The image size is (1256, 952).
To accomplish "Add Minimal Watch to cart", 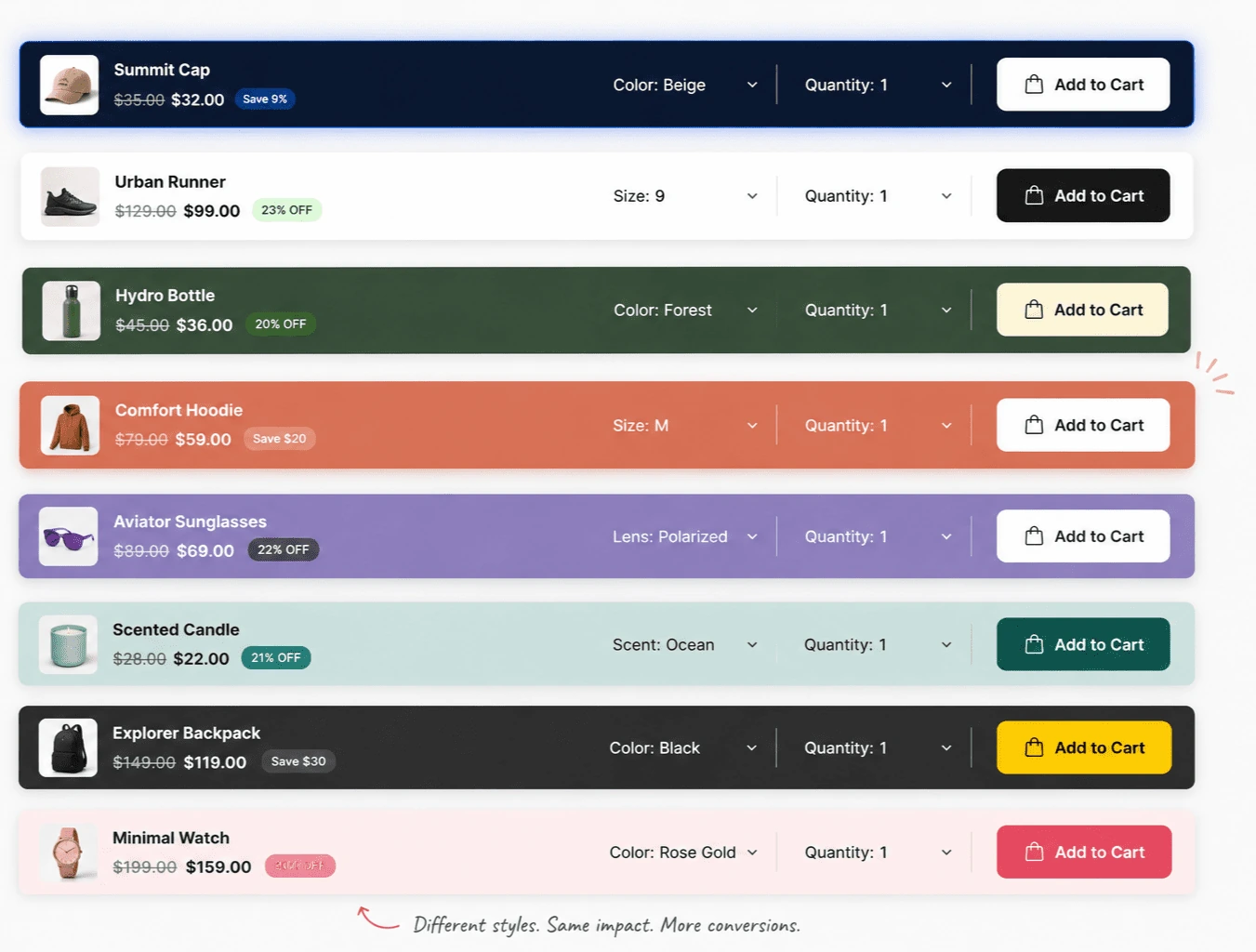I will (x=1084, y=852).
